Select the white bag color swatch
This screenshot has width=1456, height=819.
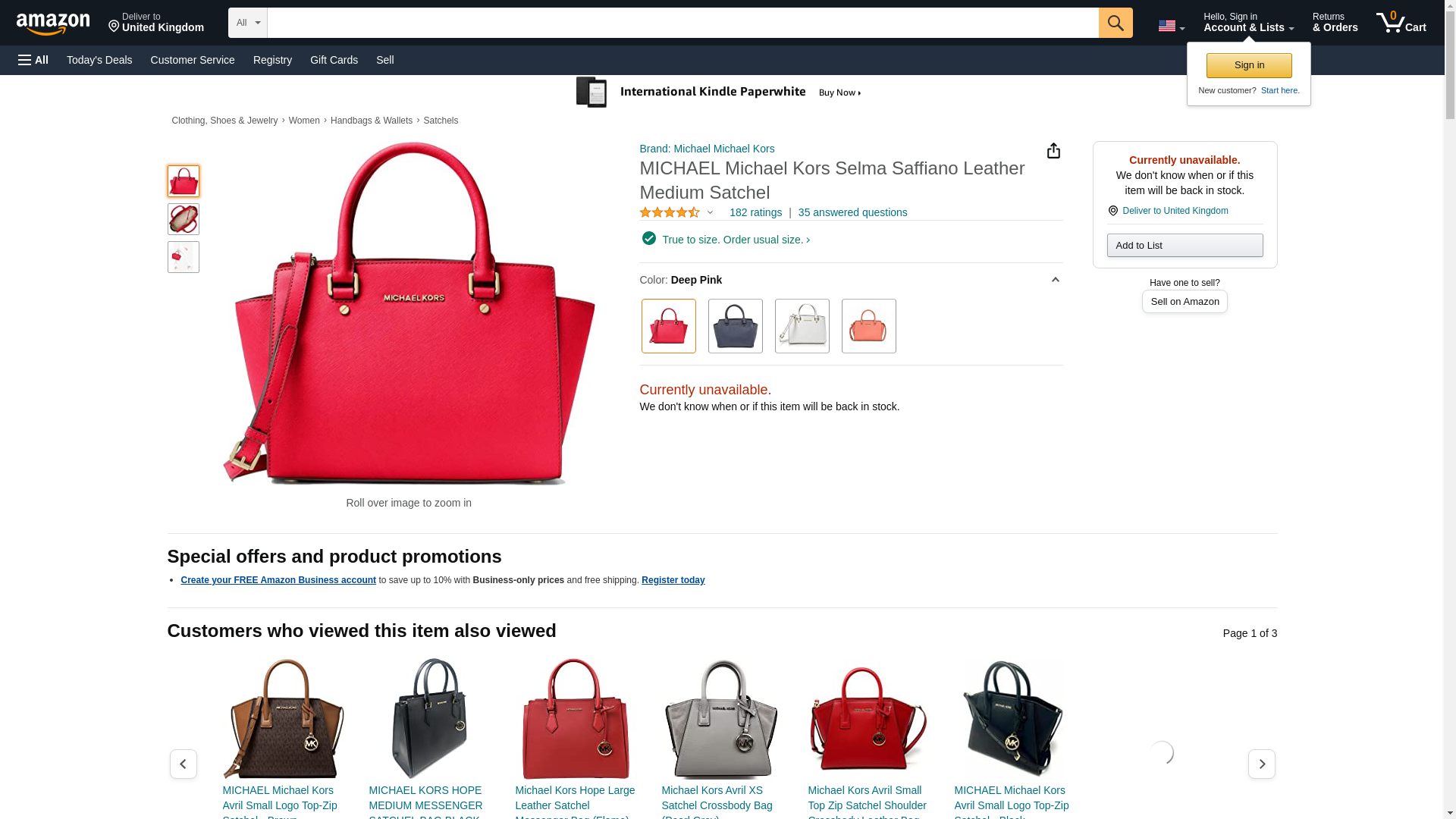pos(802,326)
